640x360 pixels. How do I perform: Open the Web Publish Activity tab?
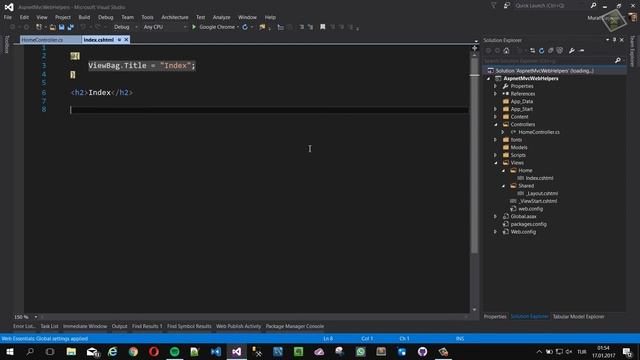click(x=238, y=326)
